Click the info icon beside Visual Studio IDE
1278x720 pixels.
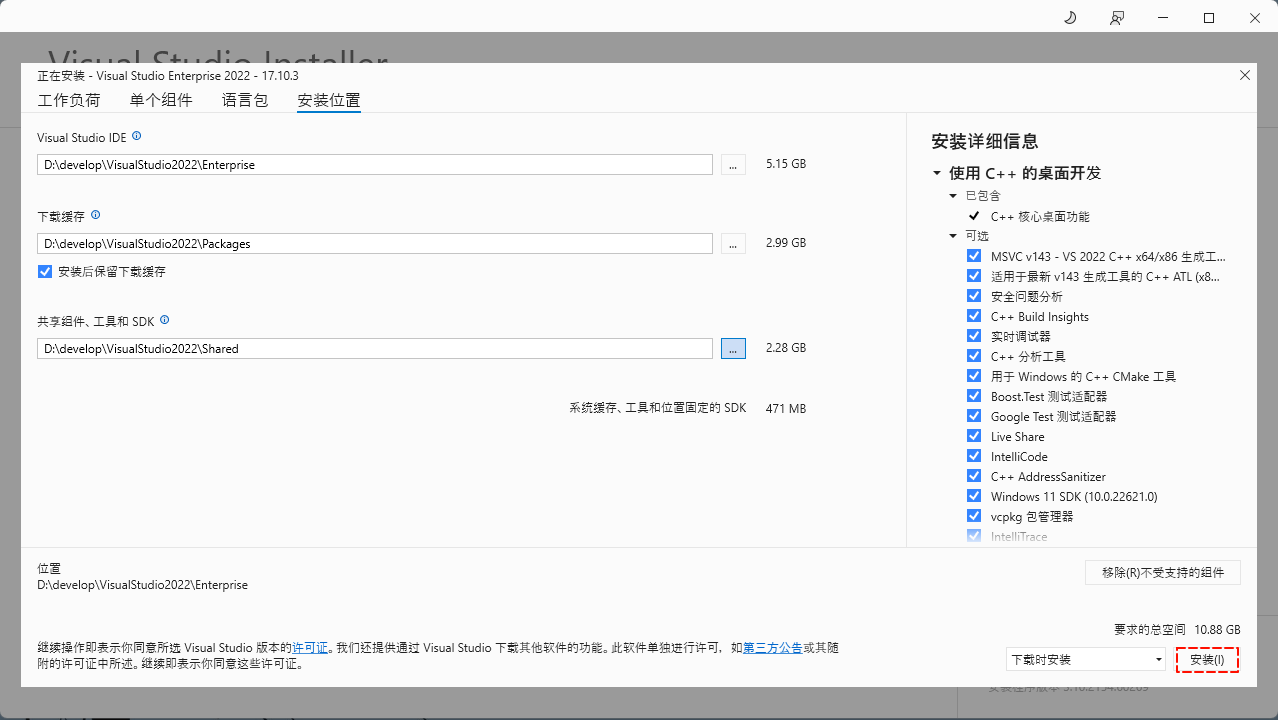coord(137,136)
